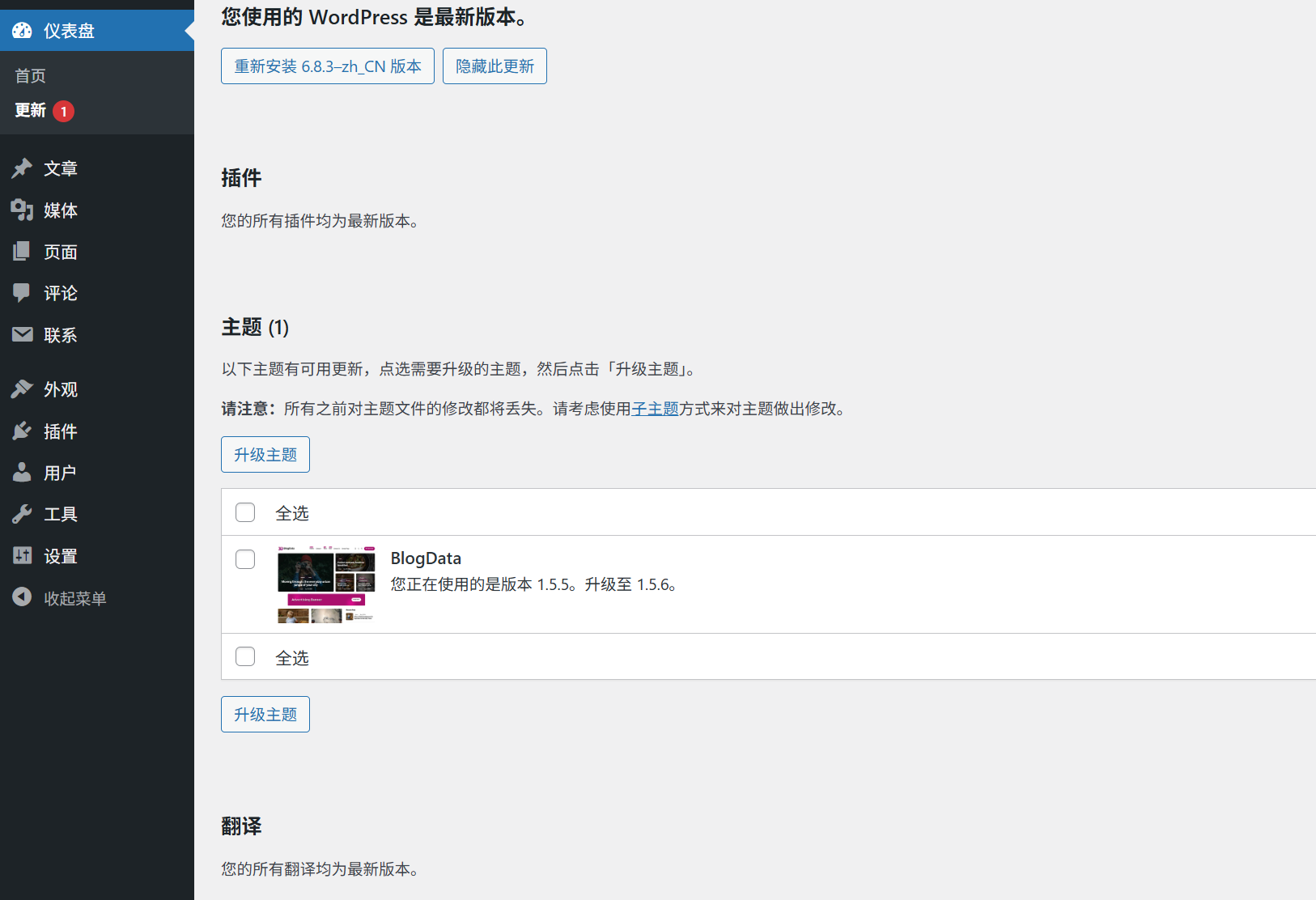The height and width of the screenshot is (900, 1316).
Task: Click the lower 升级主题 button
Action: (265, 715)
